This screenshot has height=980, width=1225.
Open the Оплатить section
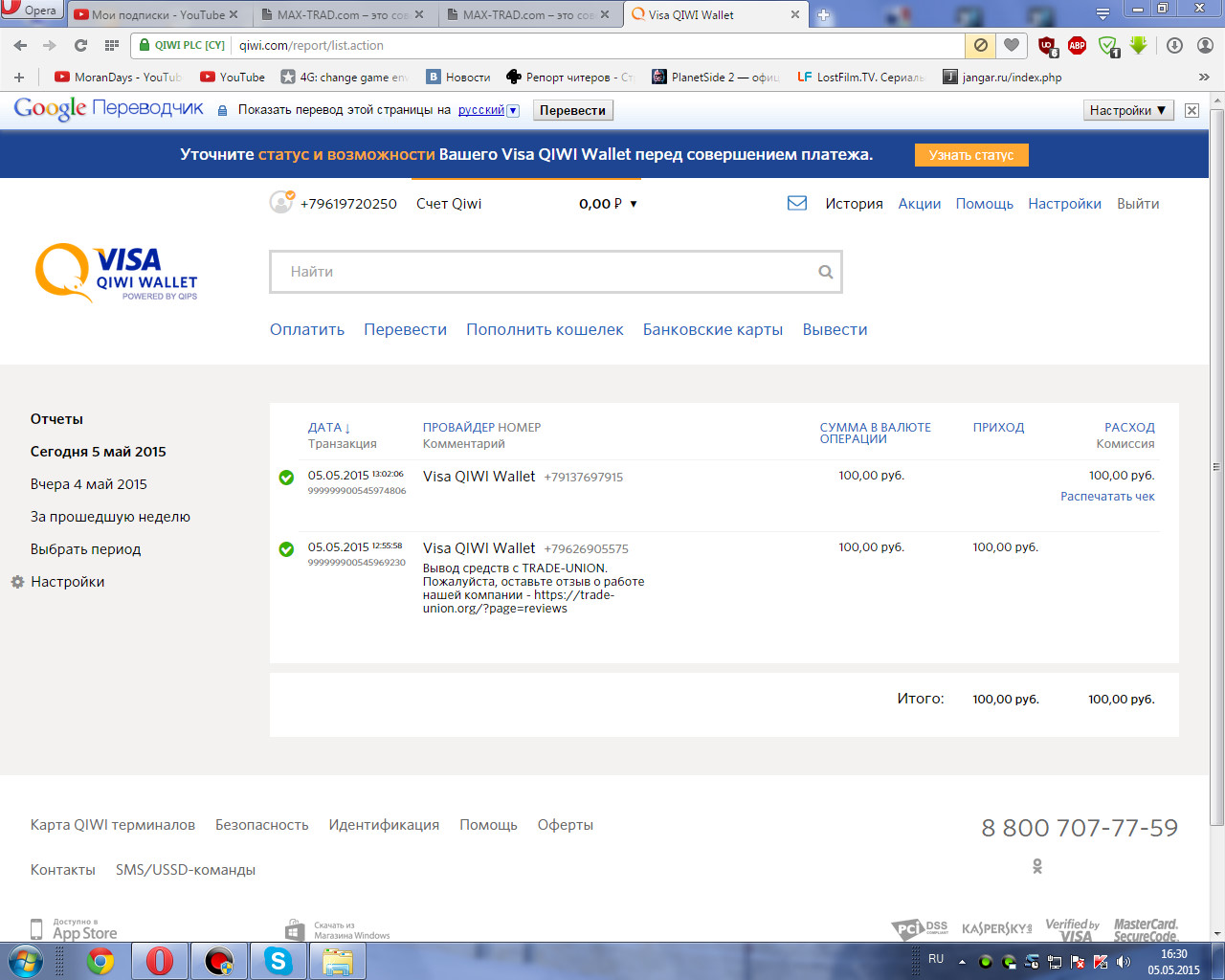click(307, 329)
